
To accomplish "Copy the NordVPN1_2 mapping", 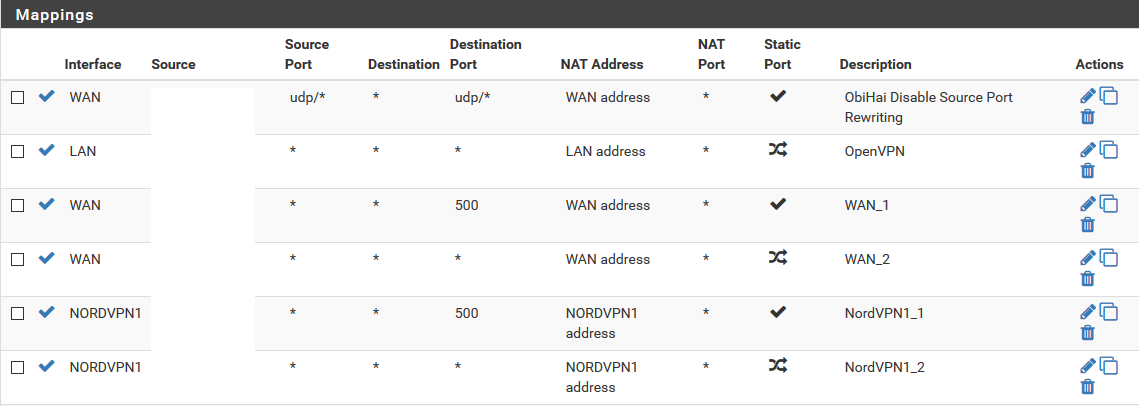I will [1108, 366].
